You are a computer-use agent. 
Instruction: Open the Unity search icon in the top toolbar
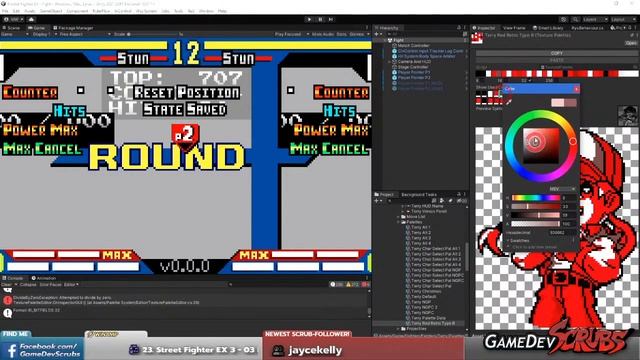click(x=575, y=19)
